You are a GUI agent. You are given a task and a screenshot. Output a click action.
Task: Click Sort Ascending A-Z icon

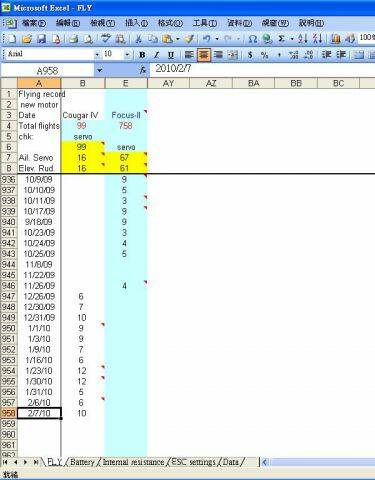pyautogui.click(x=302, y=39)
